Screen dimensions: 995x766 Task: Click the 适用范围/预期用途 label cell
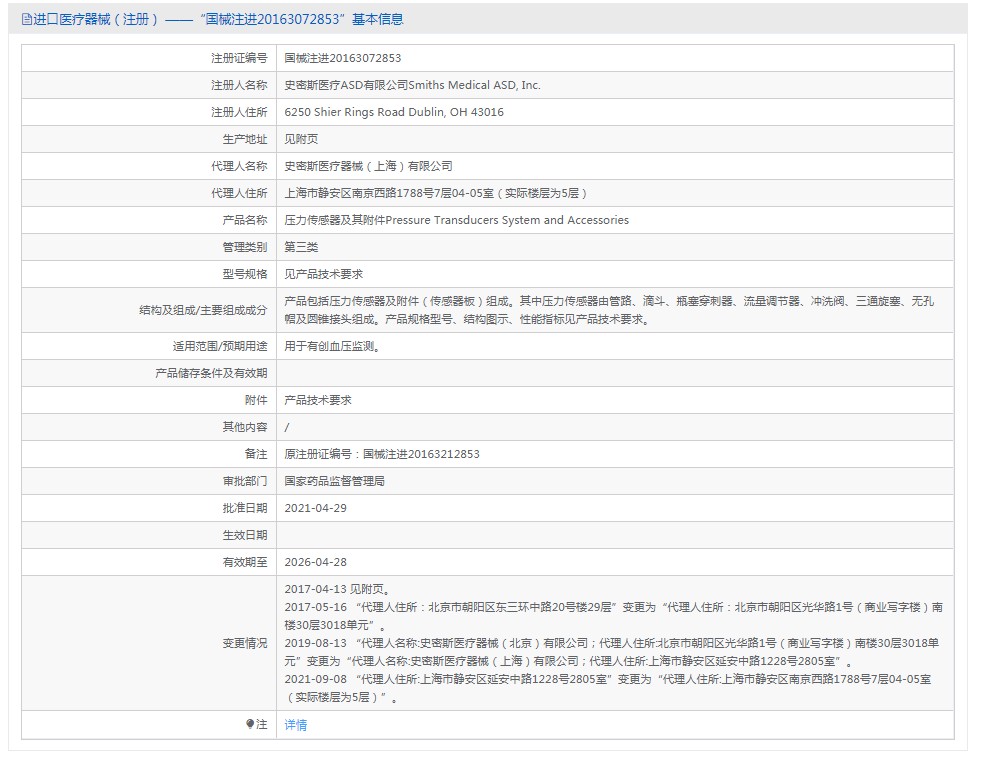pos(149,346)
